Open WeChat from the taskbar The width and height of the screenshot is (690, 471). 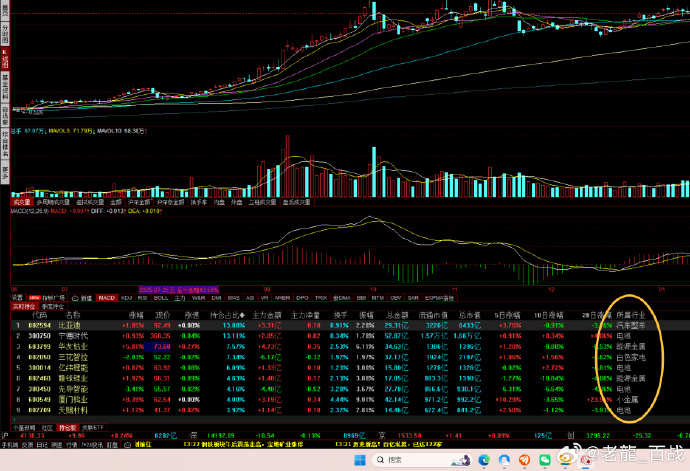click(545, 460)
